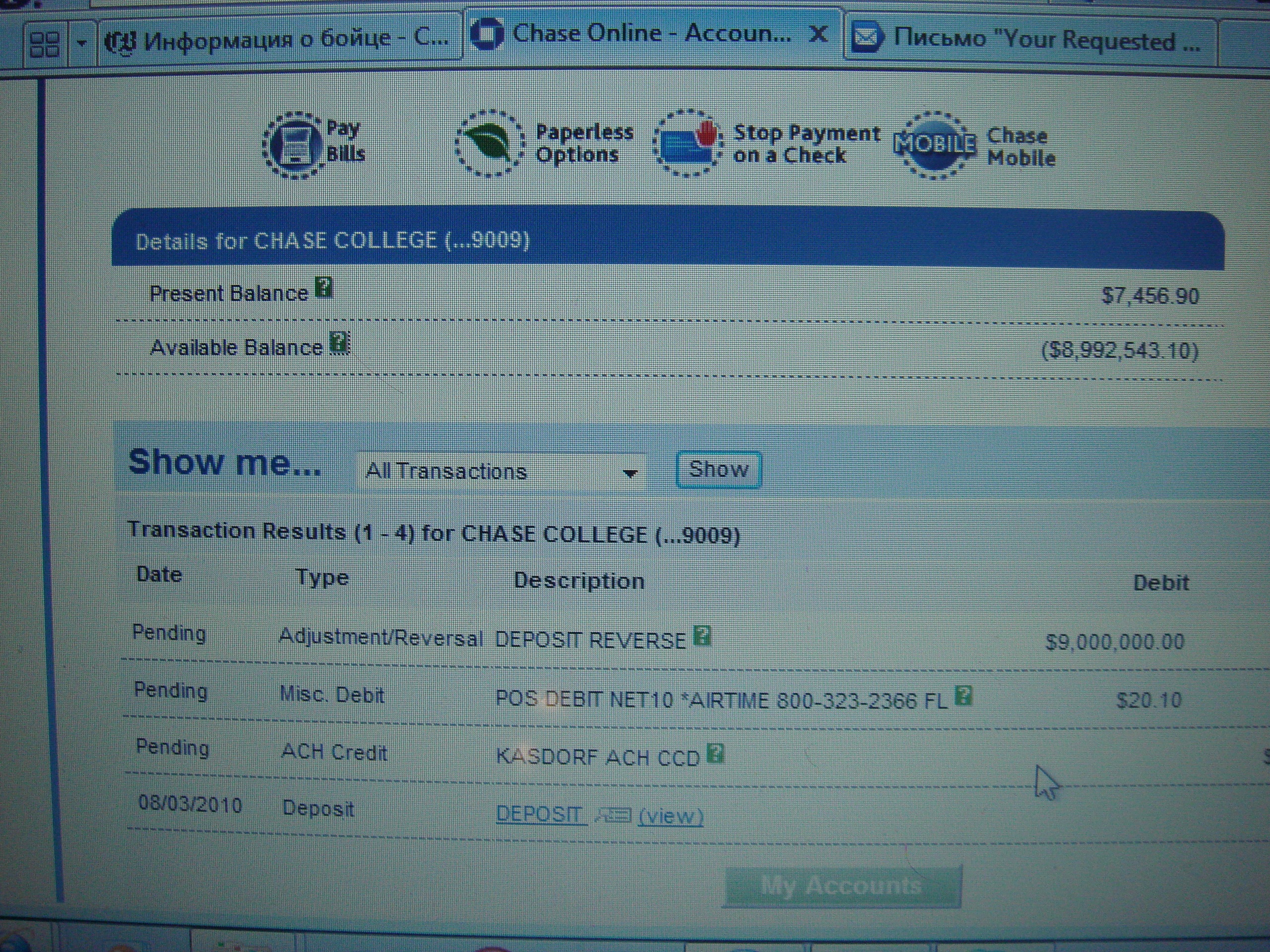The height and width of the screenshot is (952, 1270).
Task: Open the All Transactions dropdown
Action: (501, 472)
